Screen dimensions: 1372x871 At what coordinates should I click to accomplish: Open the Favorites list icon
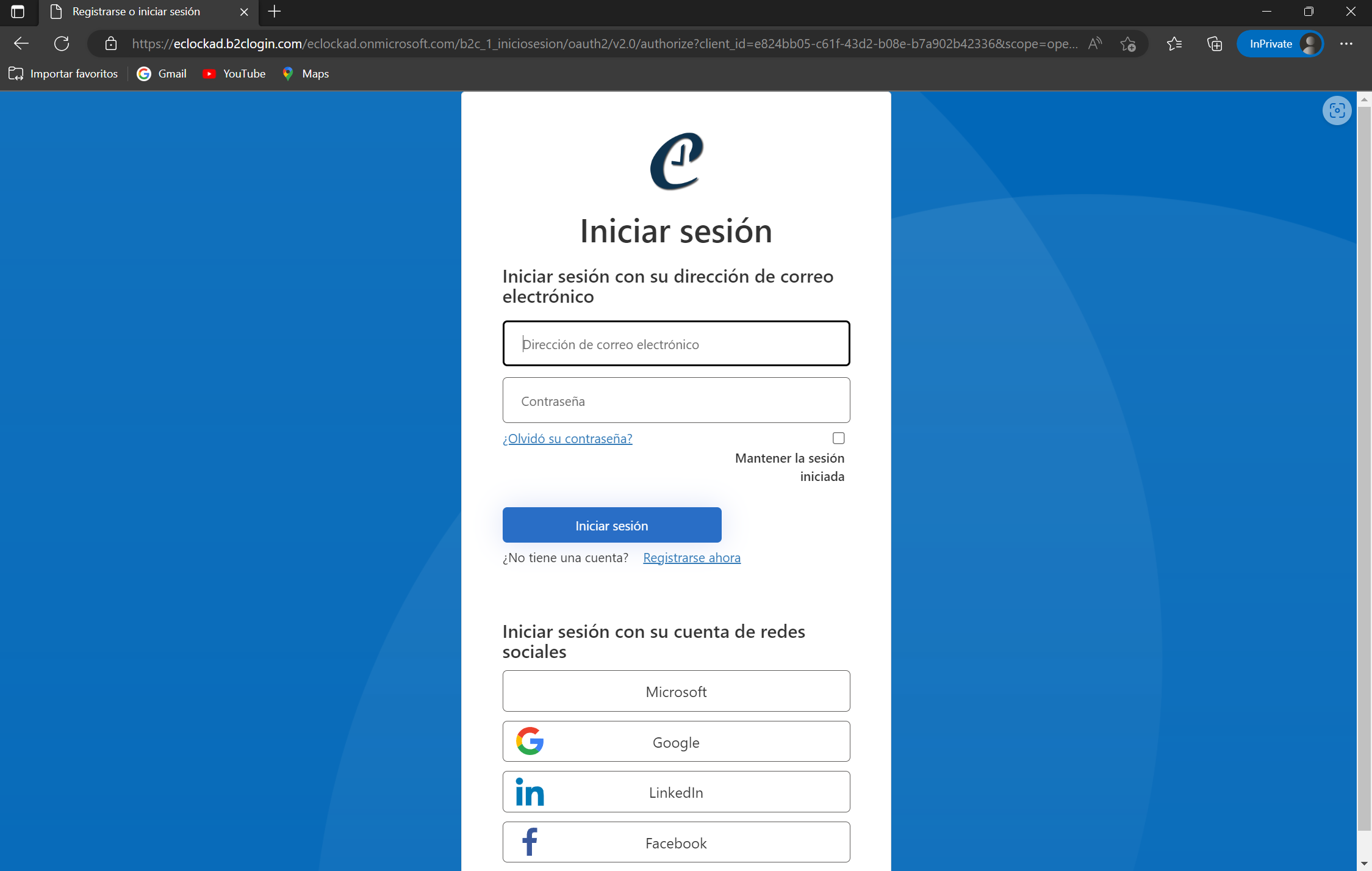tap(1174, 43)
